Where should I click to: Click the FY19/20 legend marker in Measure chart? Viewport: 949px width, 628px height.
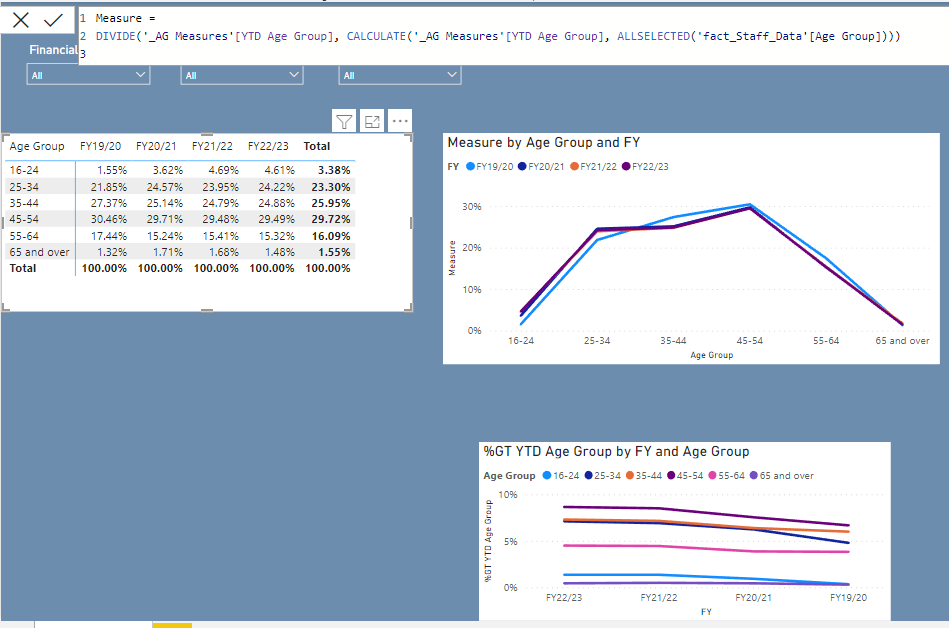tap(470, 167)
